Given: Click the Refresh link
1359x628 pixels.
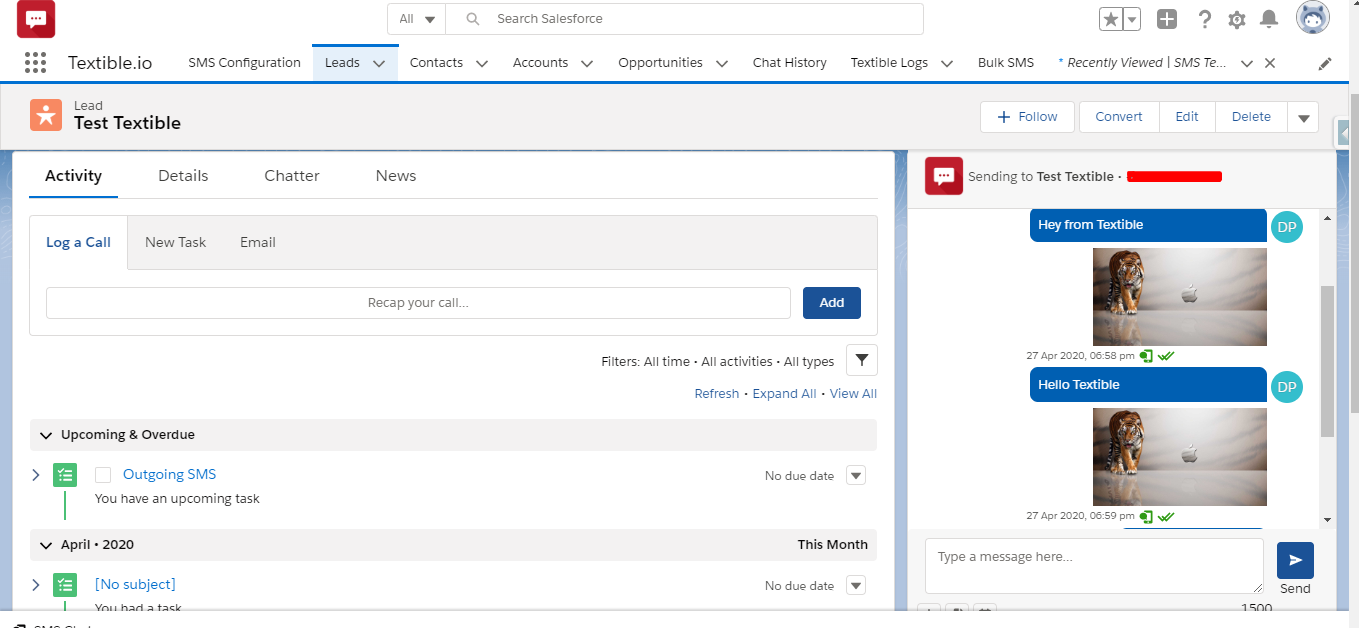Looking at the screenshot, I should click(x=717, y=394).
